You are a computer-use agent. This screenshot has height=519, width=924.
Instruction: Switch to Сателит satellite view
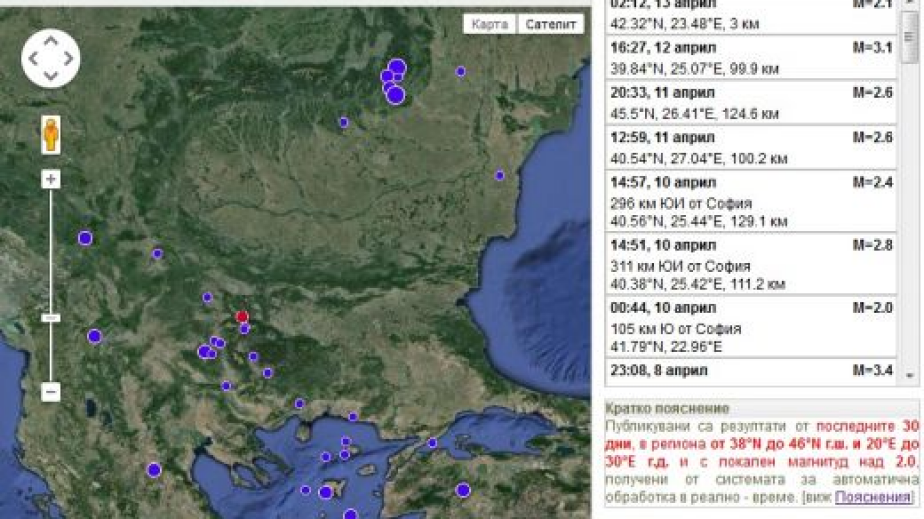click(551, 24)
